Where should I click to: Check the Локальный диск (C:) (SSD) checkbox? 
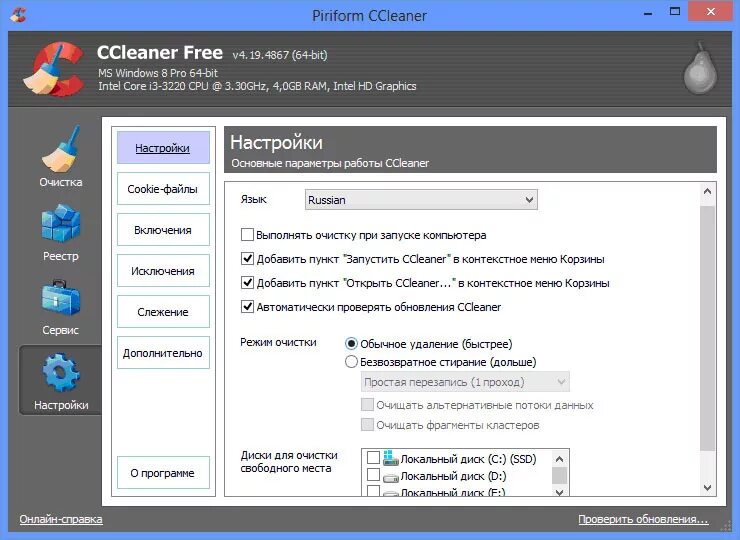(373, 458)
